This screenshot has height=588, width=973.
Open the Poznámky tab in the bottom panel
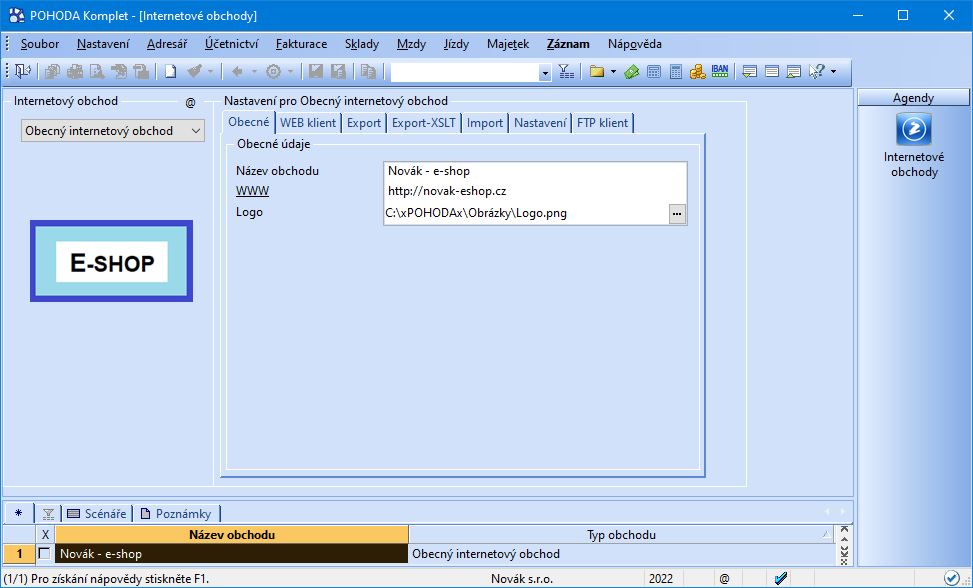pos(176,514)
